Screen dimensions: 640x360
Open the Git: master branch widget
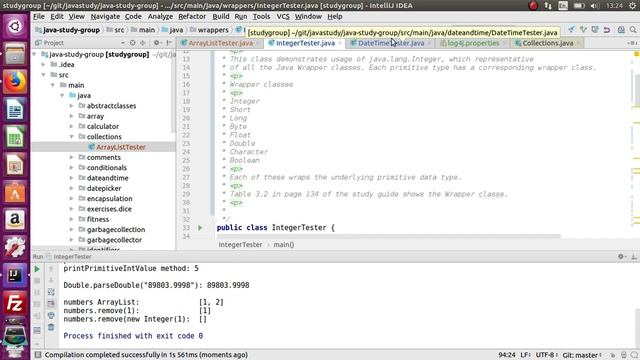click(x=582, y=355)
